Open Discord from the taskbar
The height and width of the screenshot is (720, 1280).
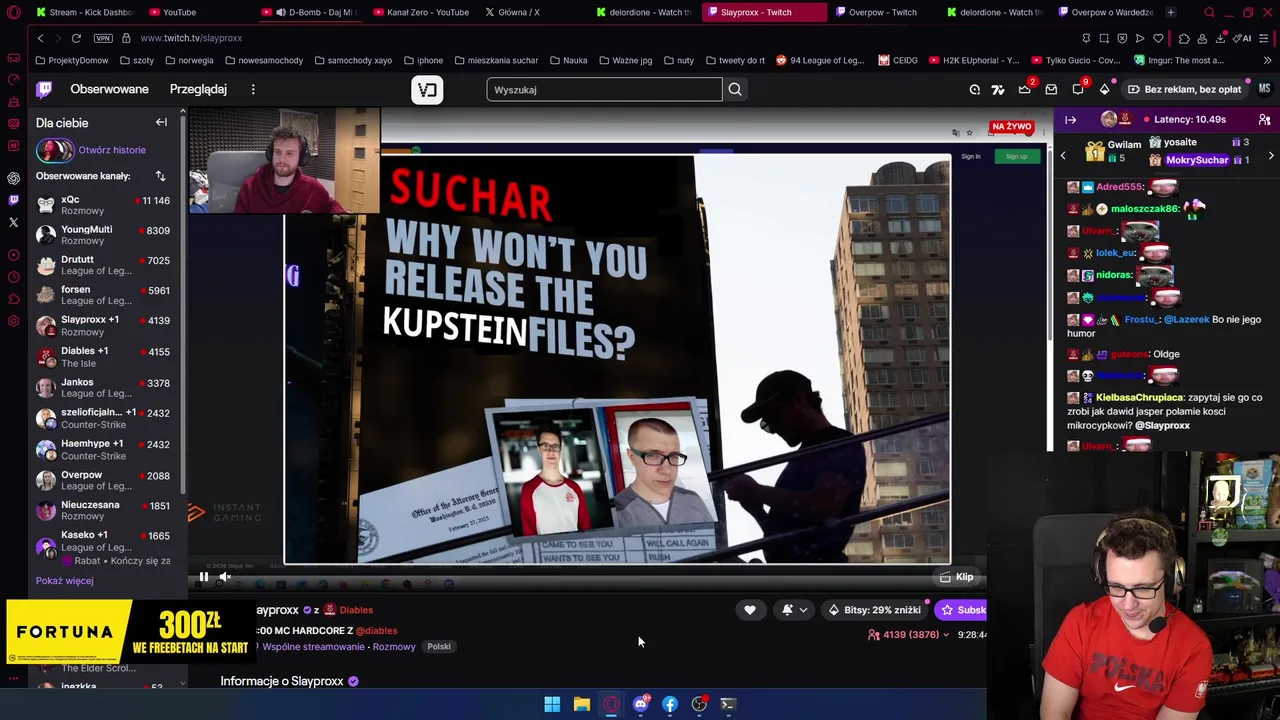pyautogui.click(x=640, y=704)
